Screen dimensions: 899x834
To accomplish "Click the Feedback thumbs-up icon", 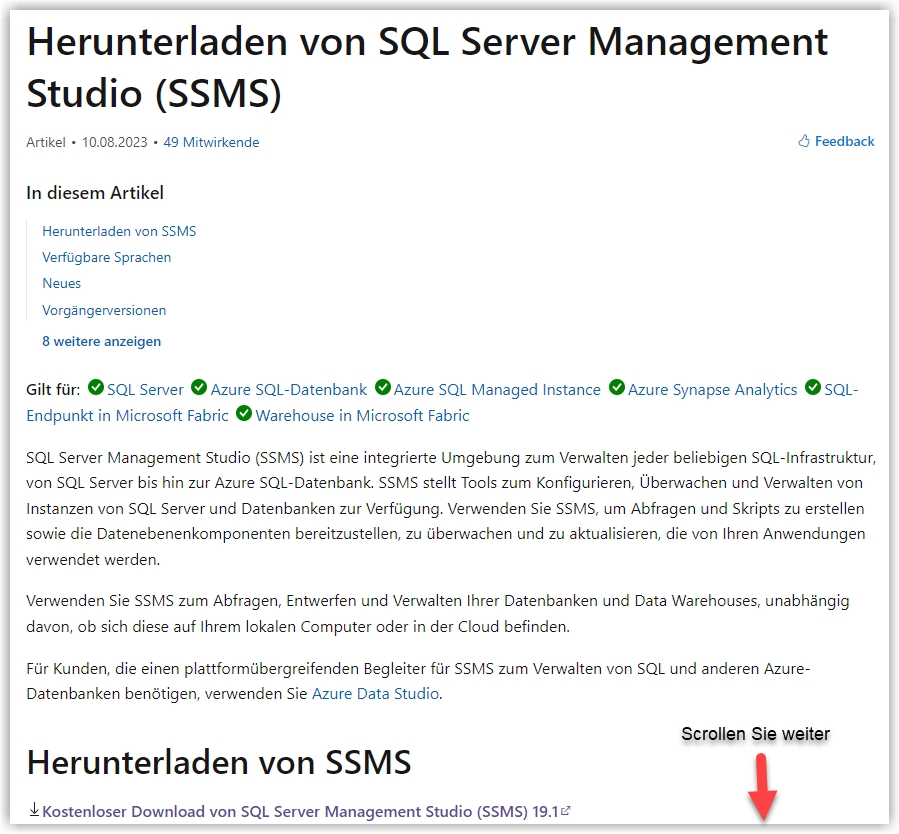I will (x=804, y=141).
